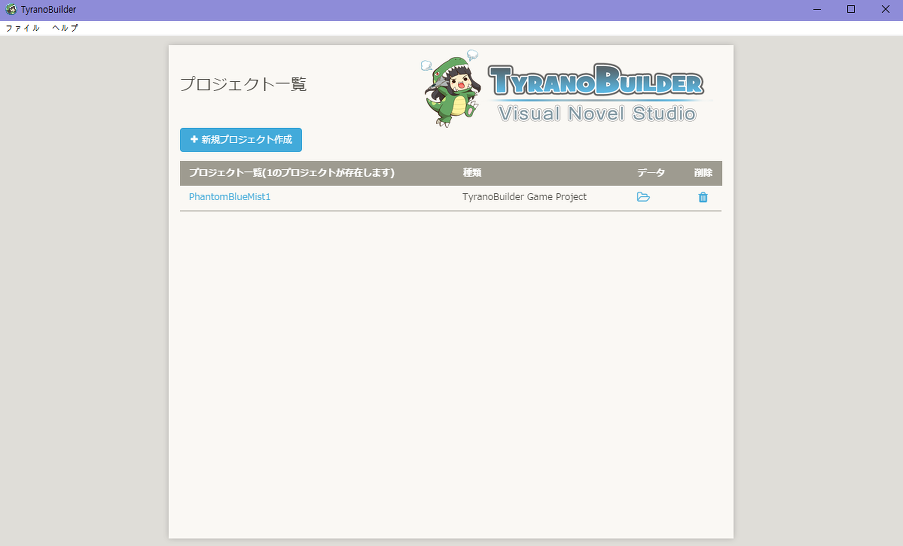
Task: Close the TyranoBuilder window
Action: tap(885, 9)
